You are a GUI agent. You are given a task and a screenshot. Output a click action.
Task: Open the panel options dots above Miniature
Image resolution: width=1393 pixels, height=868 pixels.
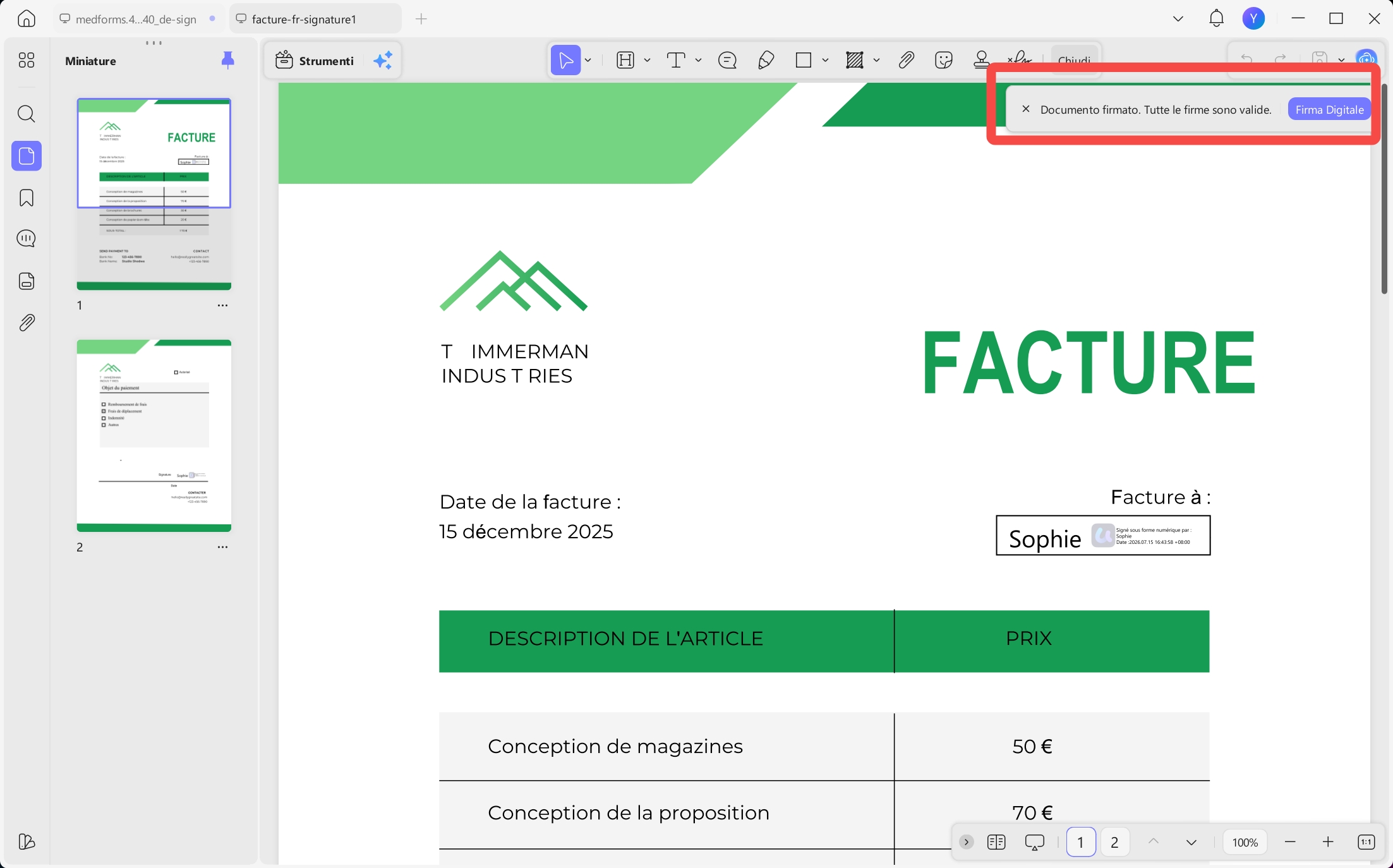pyautogui.click(x=154, y=43)
